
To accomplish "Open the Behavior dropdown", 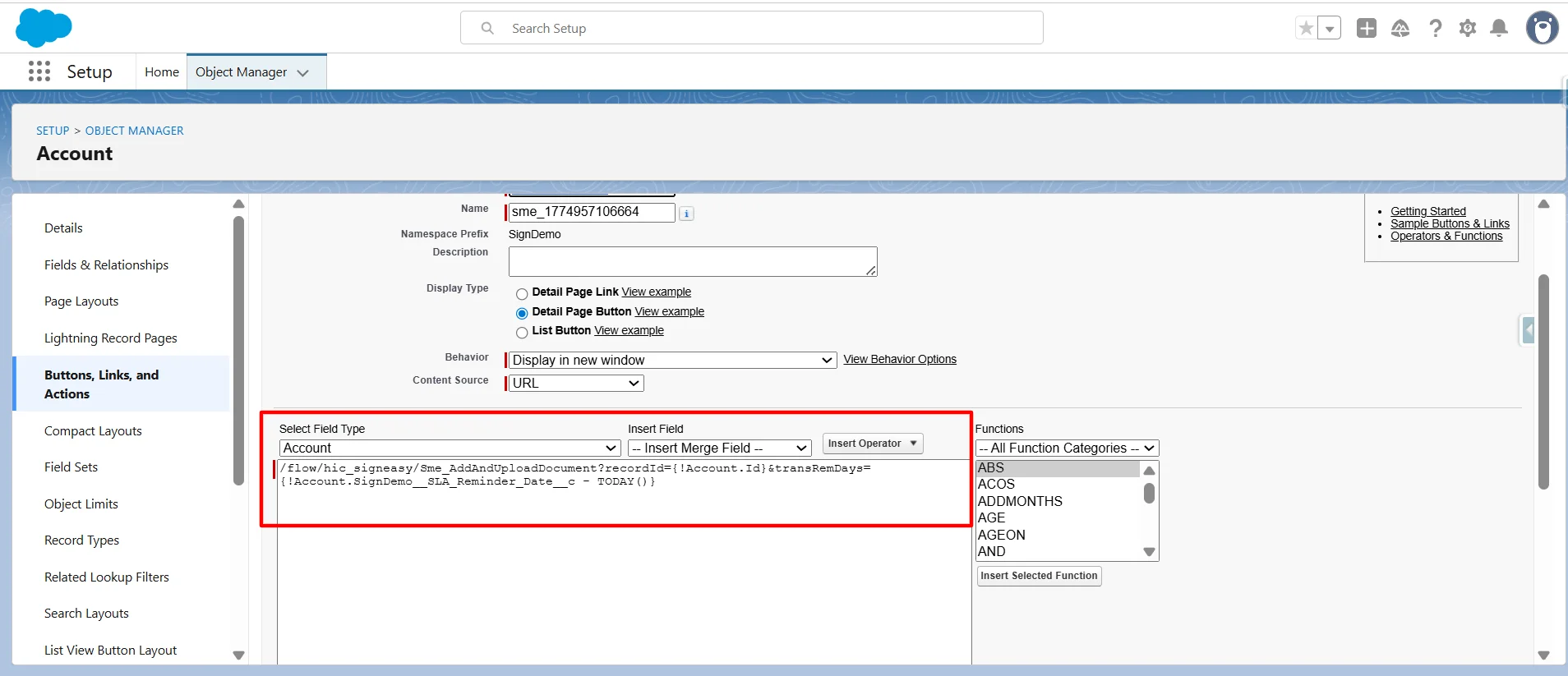I will (672, 361).
